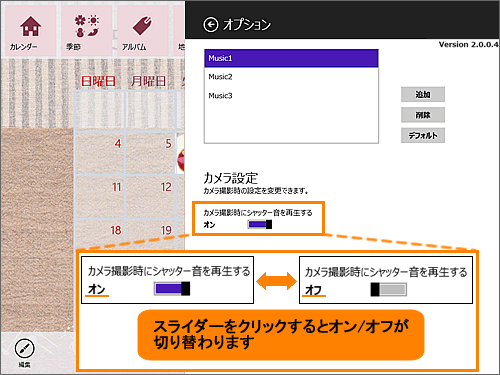The image size is (500, 375).
Task: Click the 日曜日 column header
Action: [98, 81]
